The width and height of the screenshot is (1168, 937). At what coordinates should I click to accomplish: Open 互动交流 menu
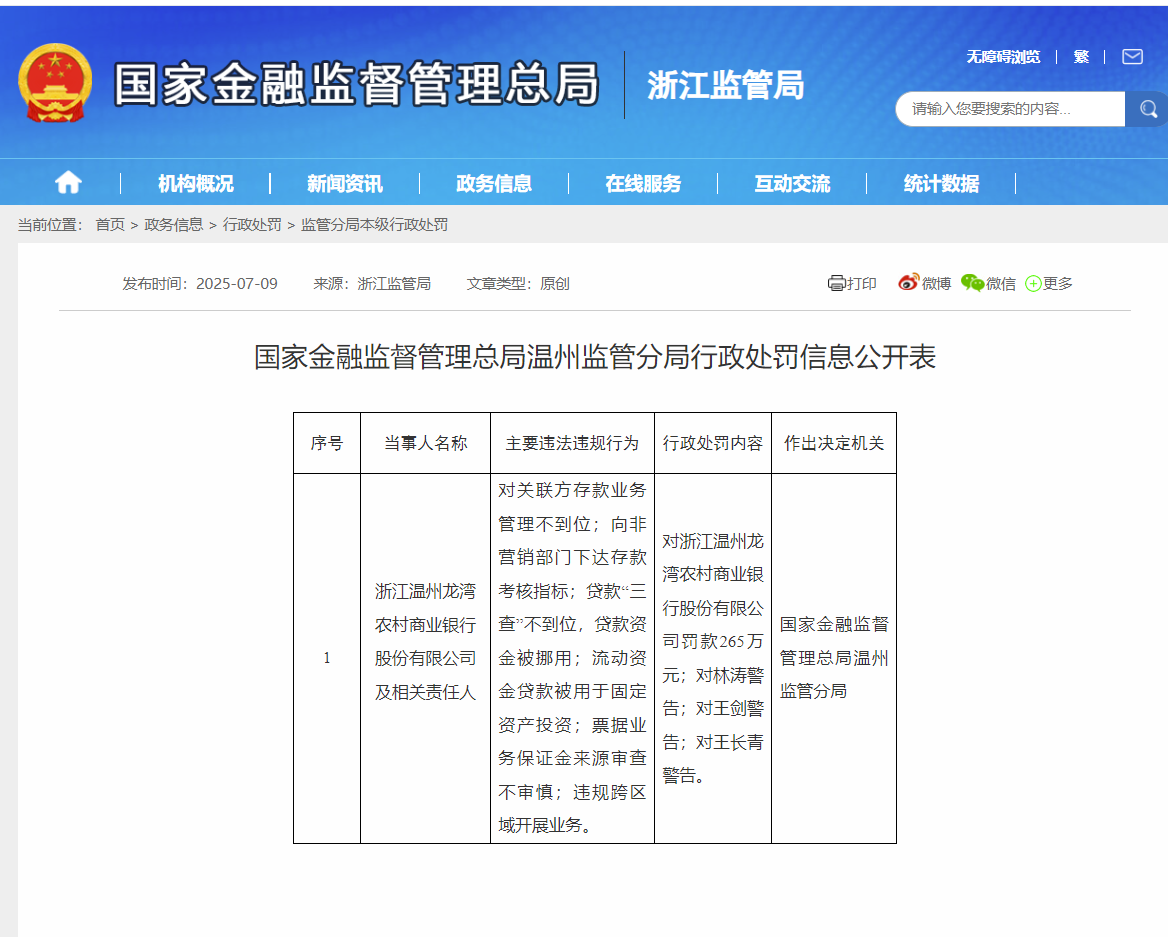pos(792,183)
